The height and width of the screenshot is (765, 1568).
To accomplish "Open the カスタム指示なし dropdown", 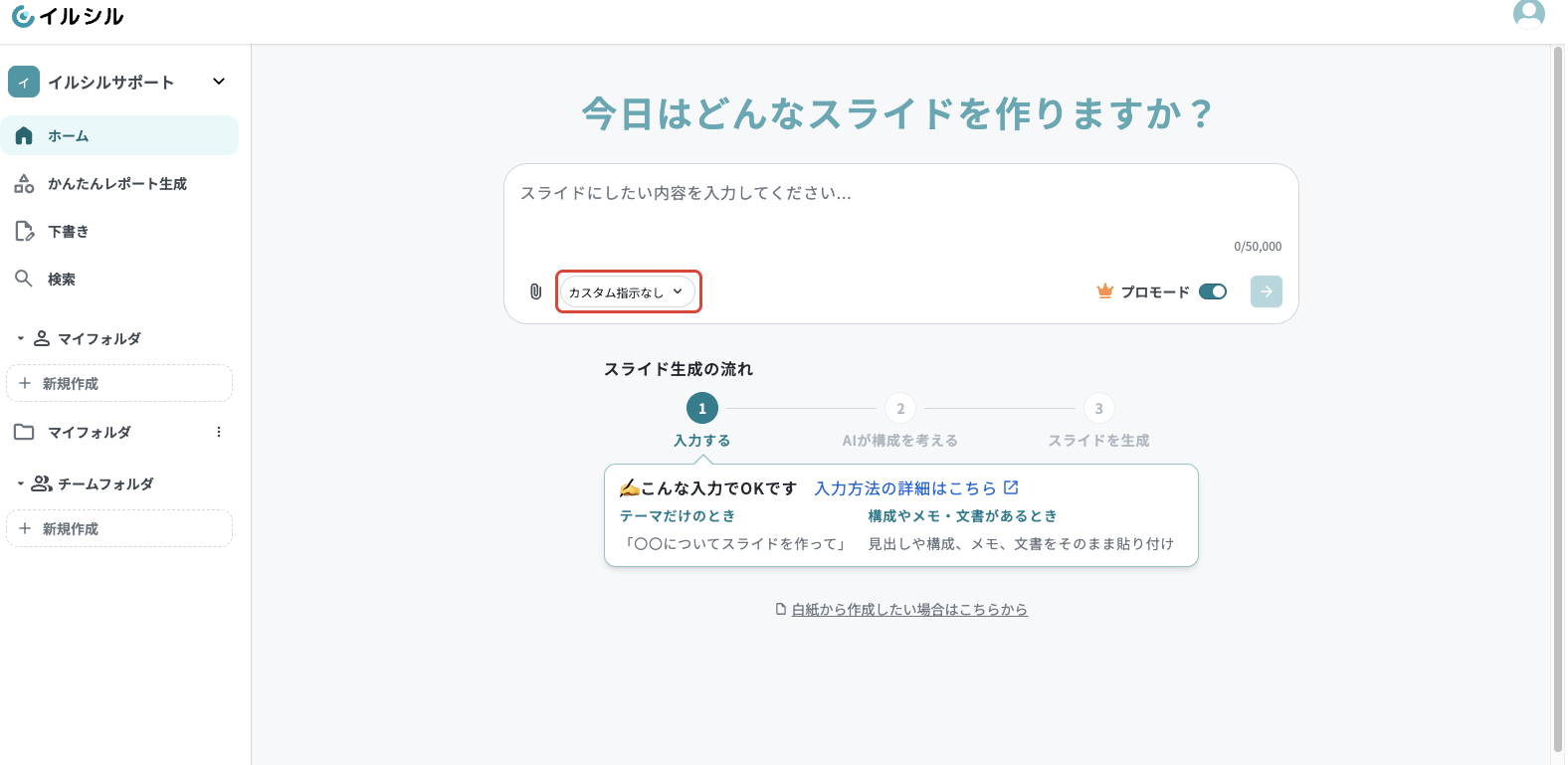I will (627, 291).
